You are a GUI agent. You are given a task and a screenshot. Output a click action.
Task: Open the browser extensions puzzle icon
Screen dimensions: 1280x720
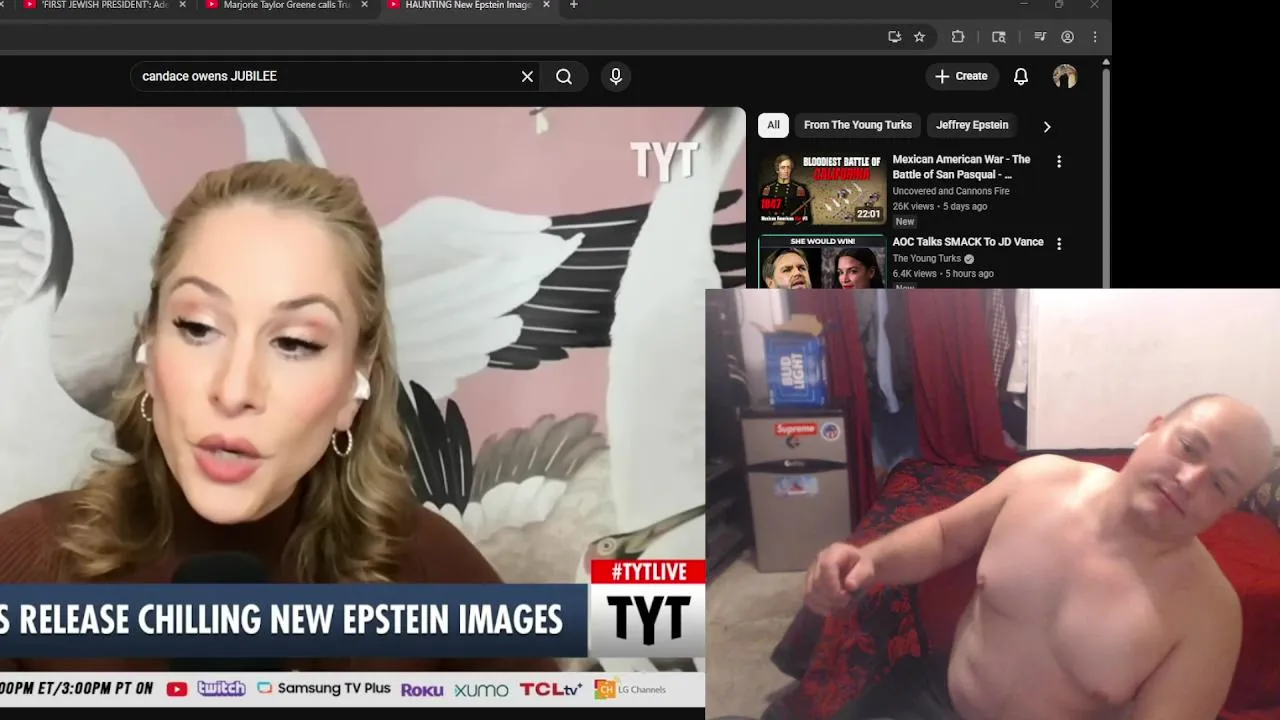958,37
